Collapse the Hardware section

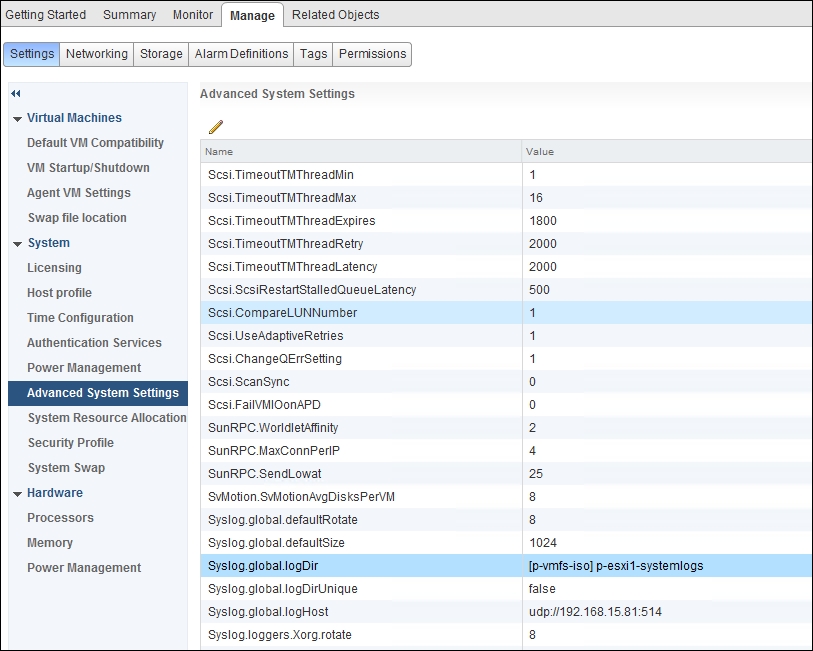coord(17,493)
